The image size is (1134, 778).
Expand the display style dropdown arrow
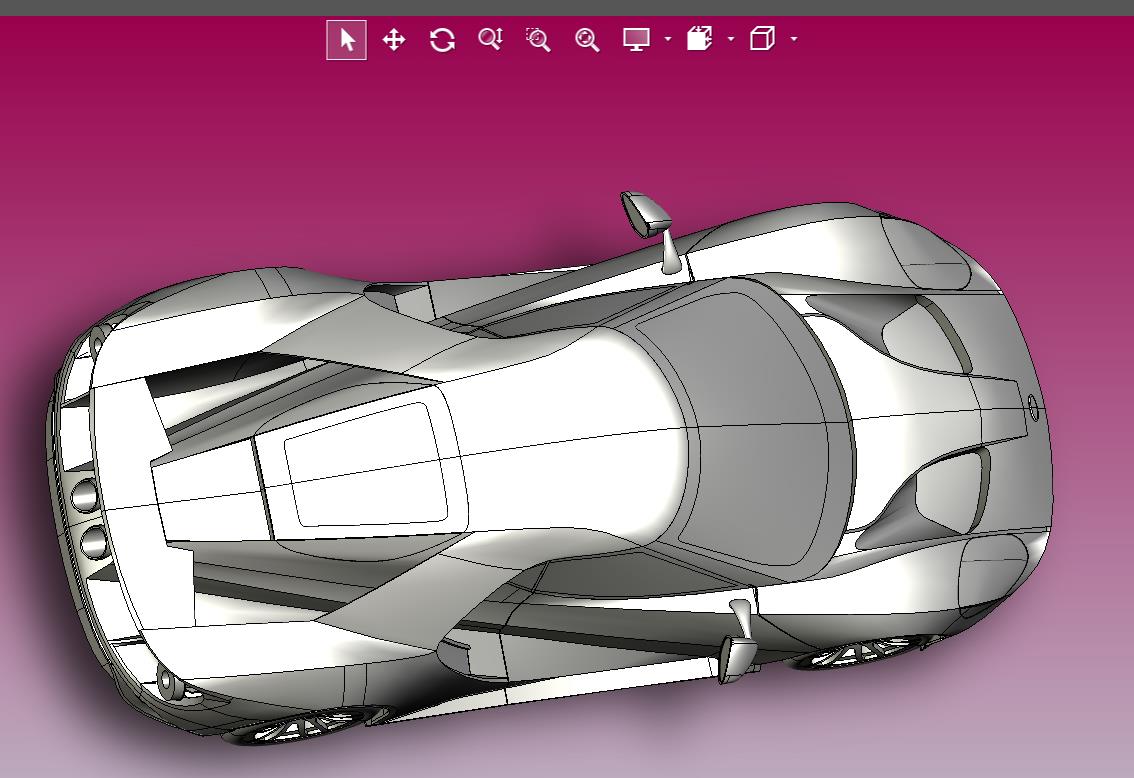coord(668,39)
